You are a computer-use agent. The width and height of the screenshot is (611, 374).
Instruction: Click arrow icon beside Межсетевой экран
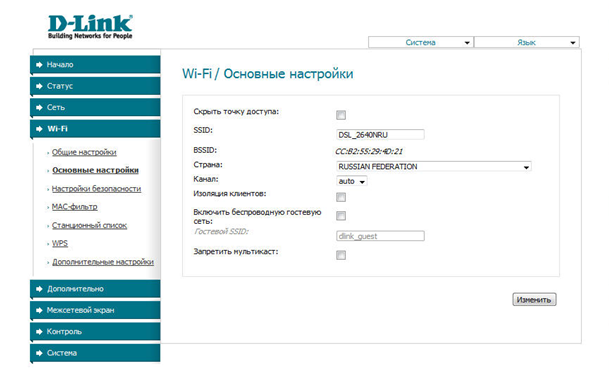[x=39, y=310]
